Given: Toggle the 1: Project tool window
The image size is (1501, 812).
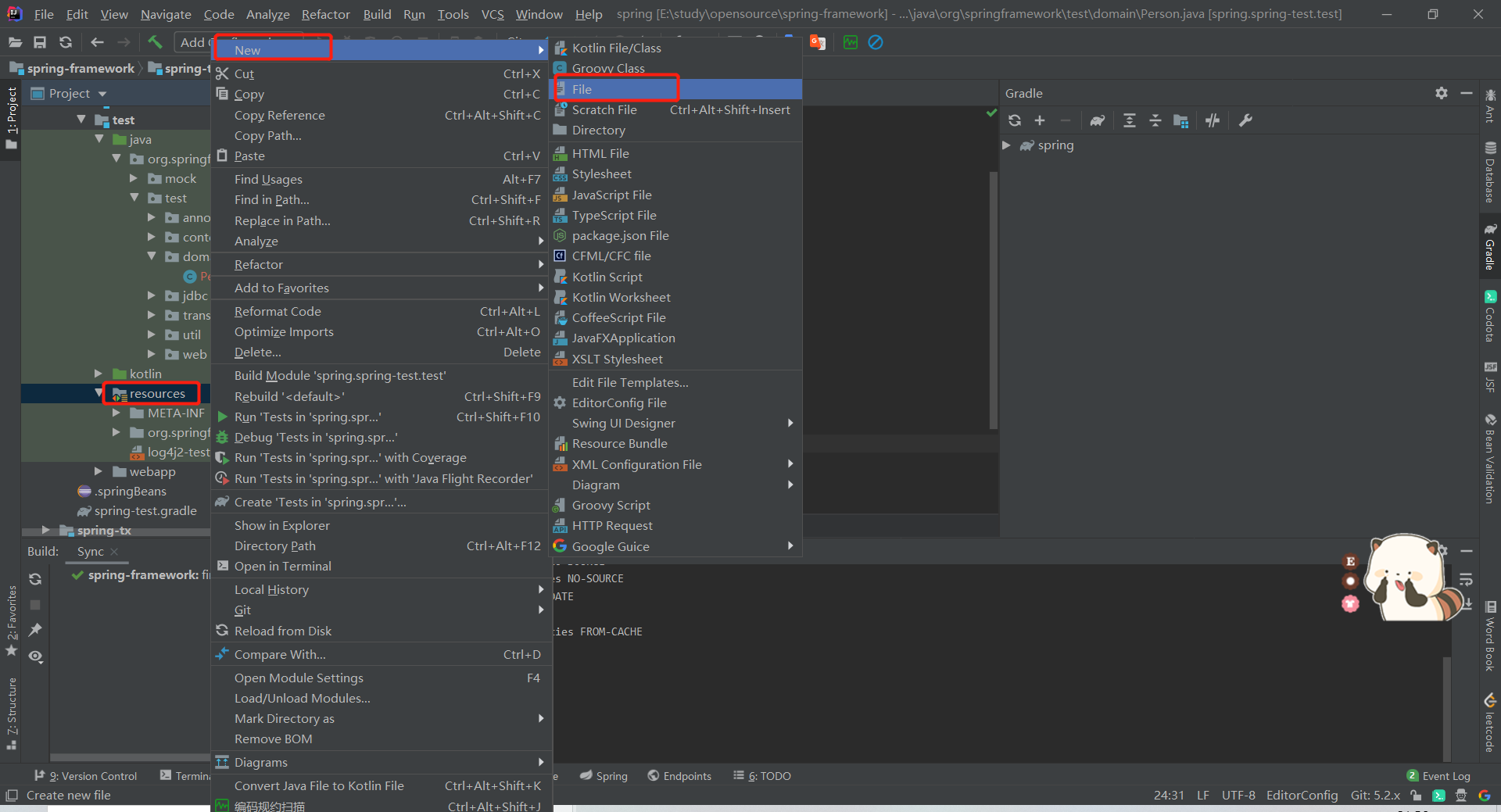Looking at the screenshot, I should coord(11,118).
